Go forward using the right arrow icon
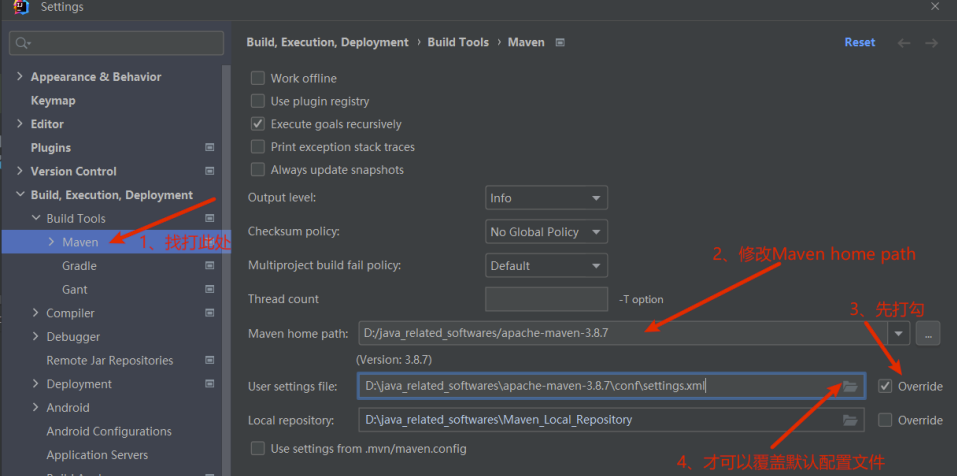 [x=931, y=43]
